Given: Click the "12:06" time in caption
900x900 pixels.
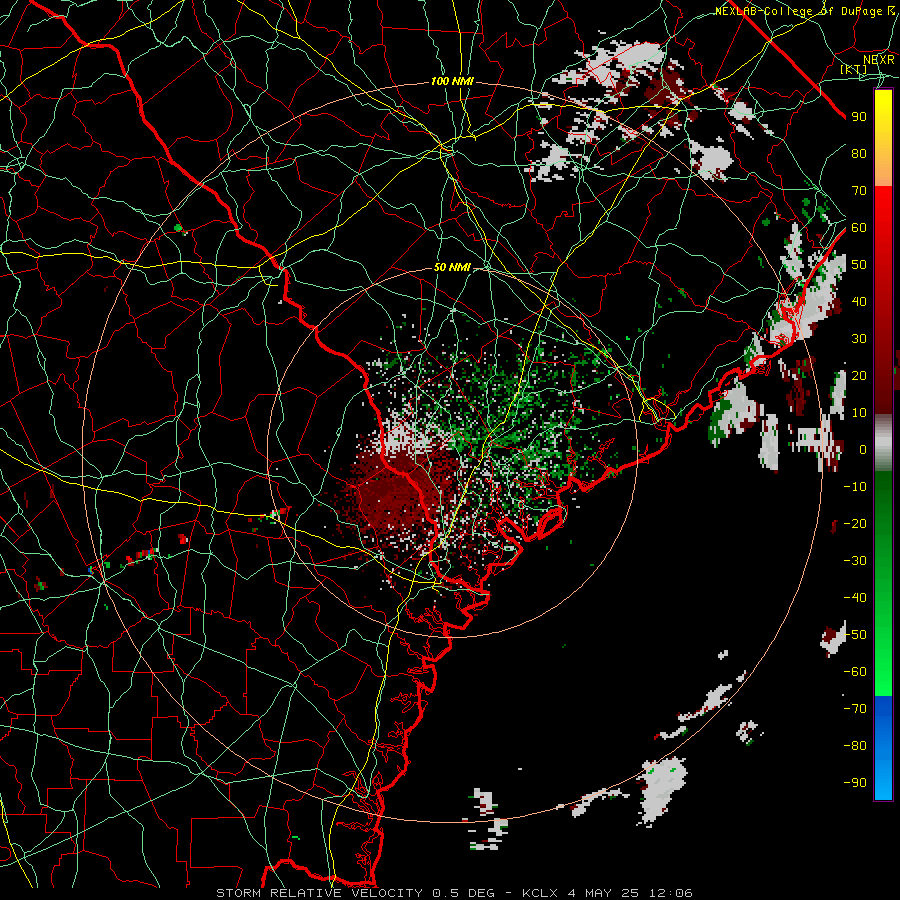Looking at the screenshot, I should point(671,893).
